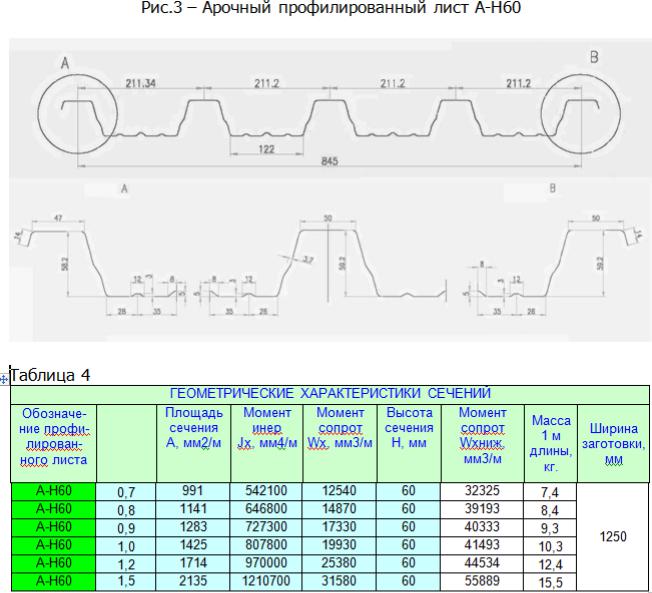Click the A-H60 cell in the 0,8 row

(x=54, y=509)
